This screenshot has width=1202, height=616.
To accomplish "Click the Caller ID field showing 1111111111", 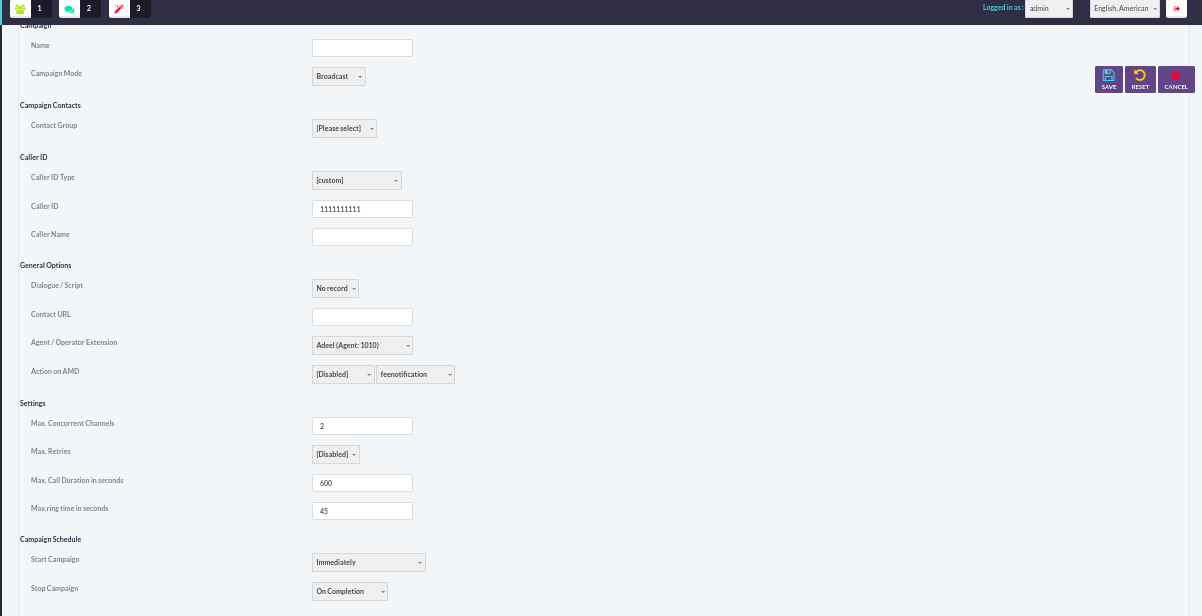I will point(362,209).
